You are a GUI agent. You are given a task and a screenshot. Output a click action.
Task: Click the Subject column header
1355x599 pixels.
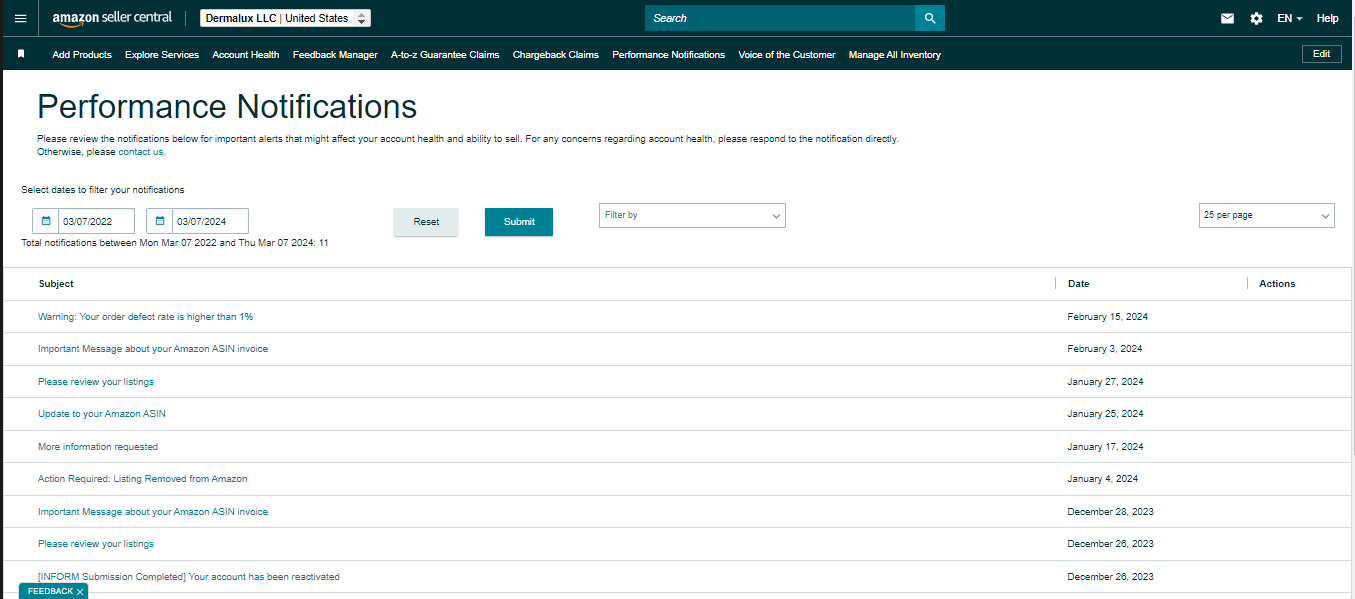(x=56, y=284)
